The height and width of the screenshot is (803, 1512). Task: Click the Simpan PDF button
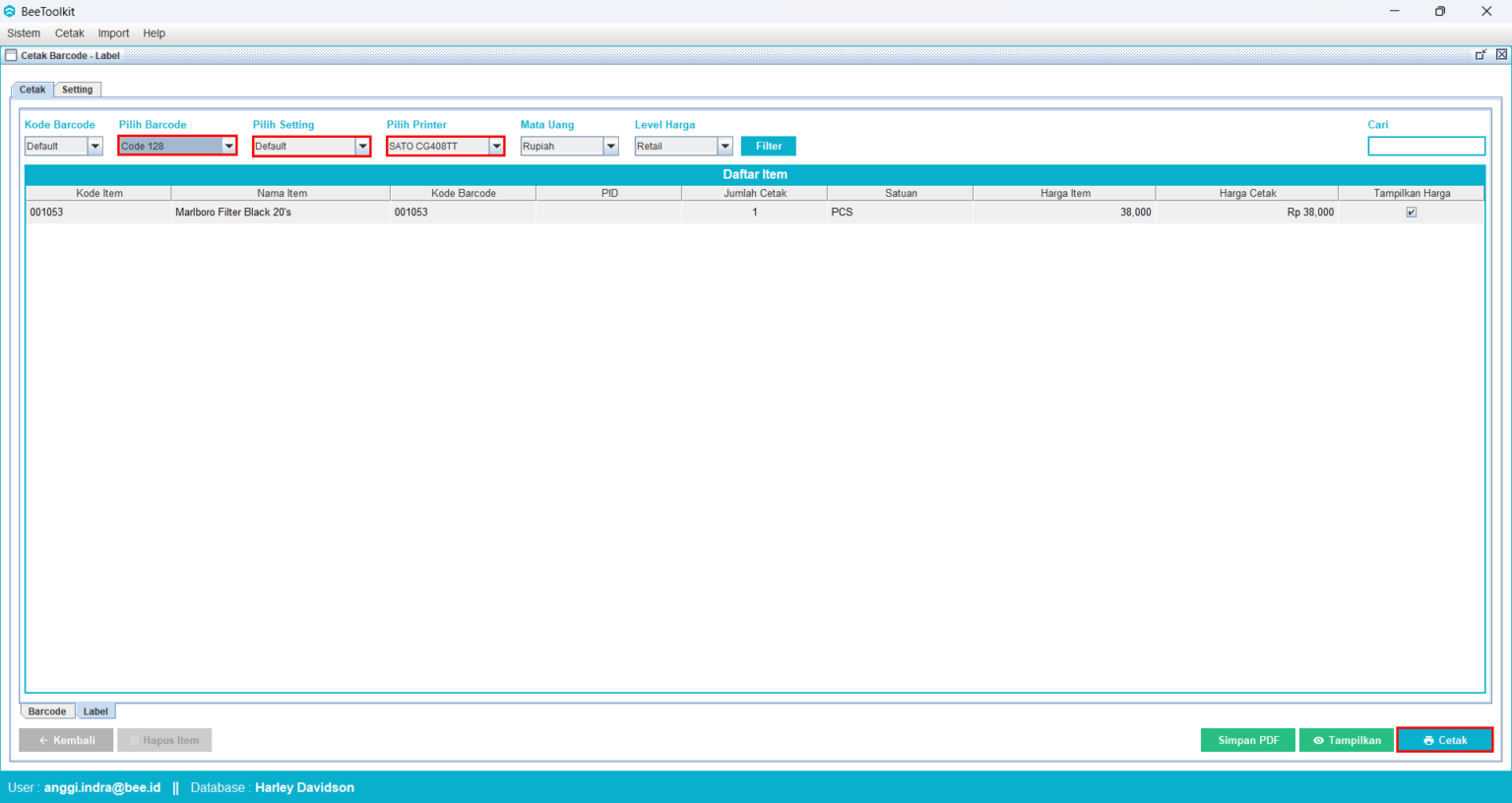[x=1247, y=739]
